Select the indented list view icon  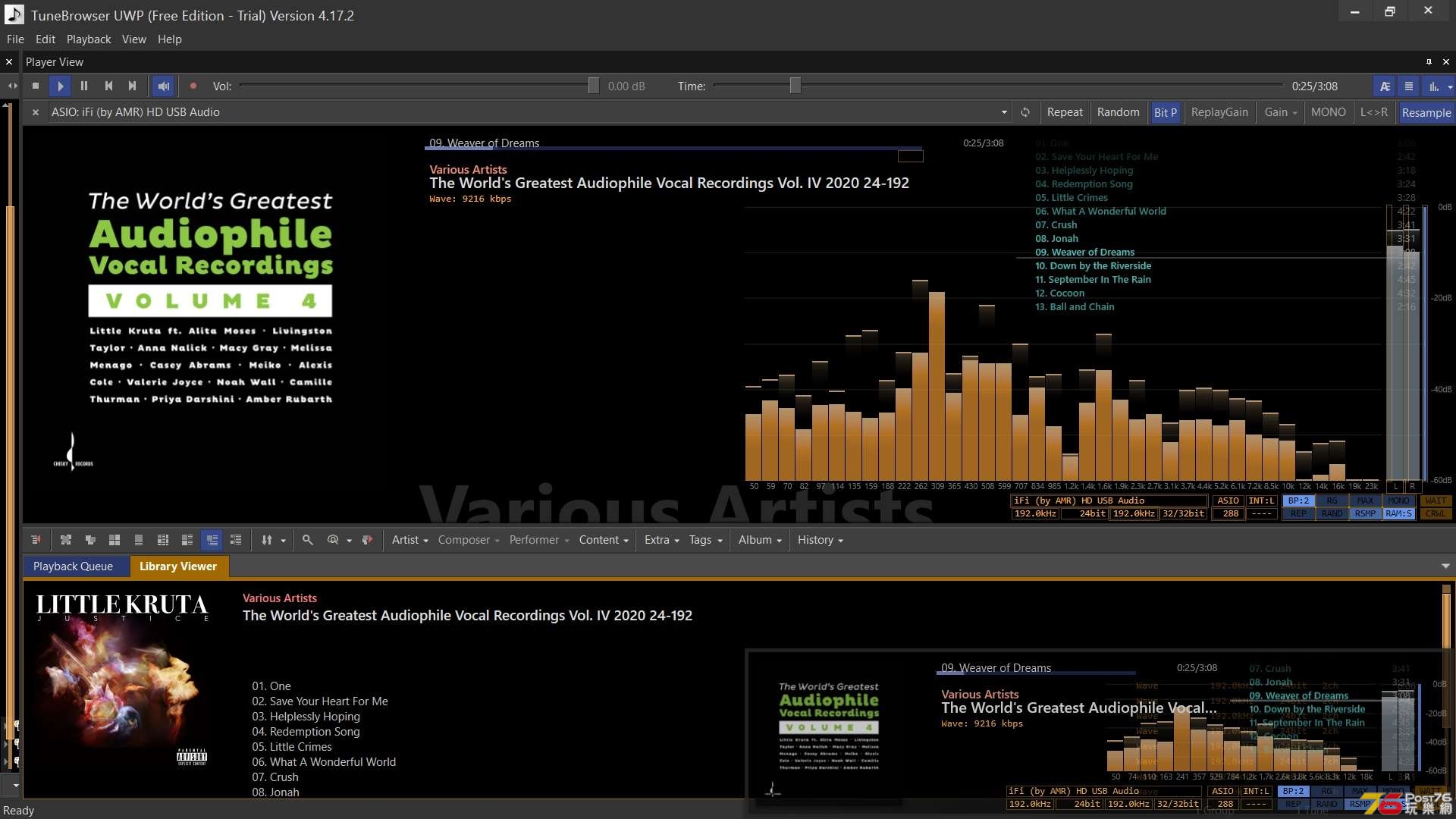coord(237,540)
